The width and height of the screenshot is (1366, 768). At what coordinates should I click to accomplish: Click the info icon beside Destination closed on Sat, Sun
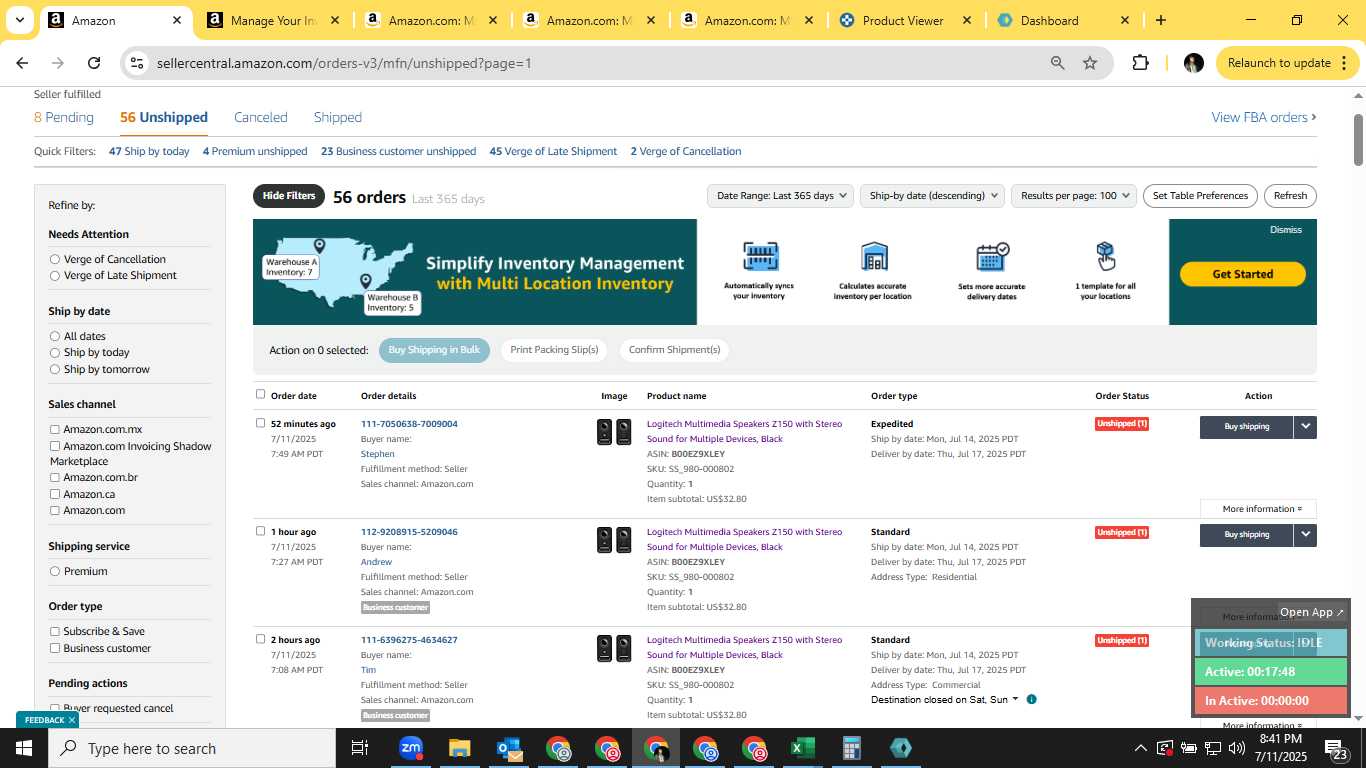(x=1031, y=699)
